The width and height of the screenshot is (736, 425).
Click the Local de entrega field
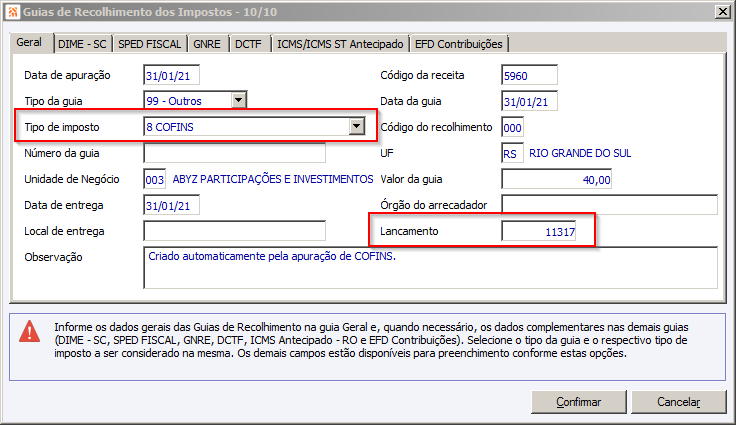tap(234, 231)
